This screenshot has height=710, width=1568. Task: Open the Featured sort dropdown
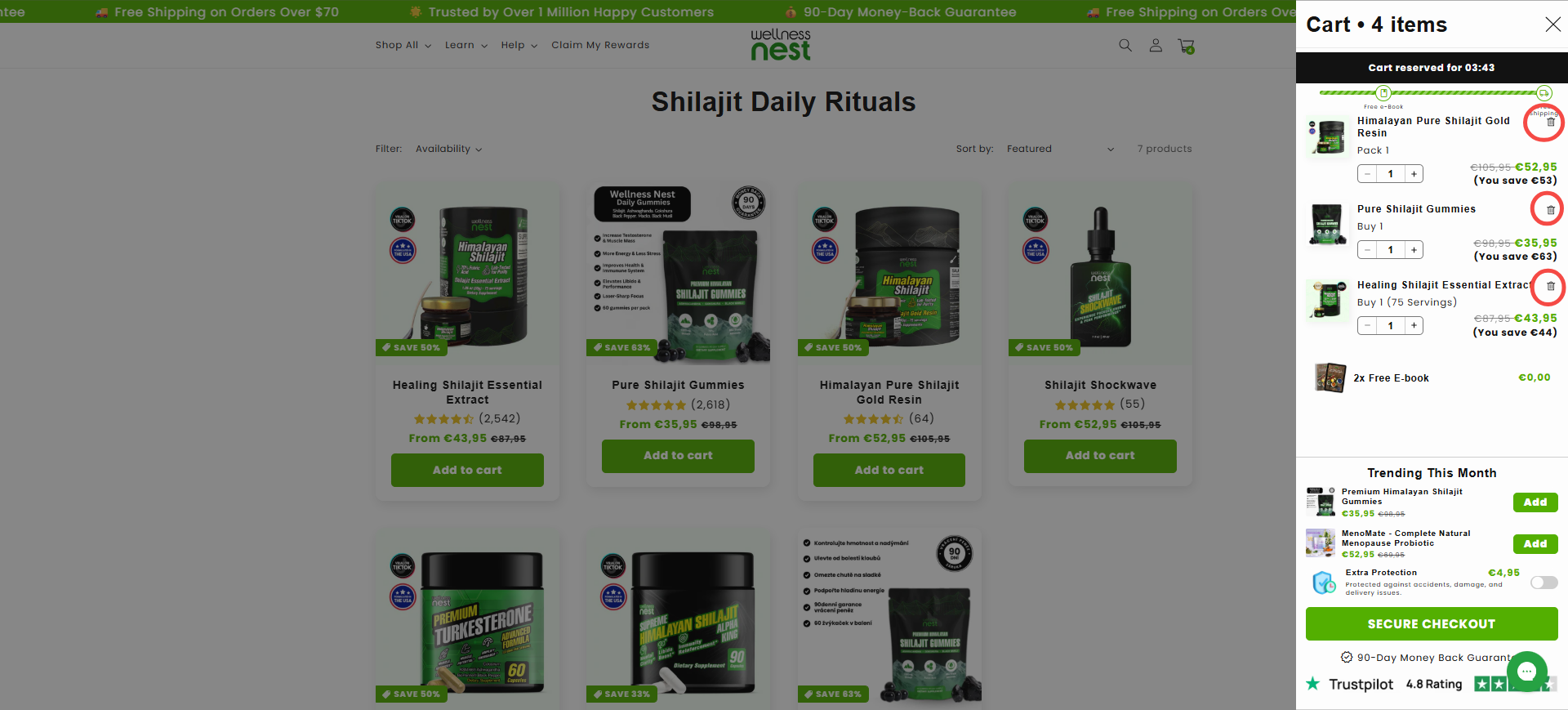[1060, 149]
